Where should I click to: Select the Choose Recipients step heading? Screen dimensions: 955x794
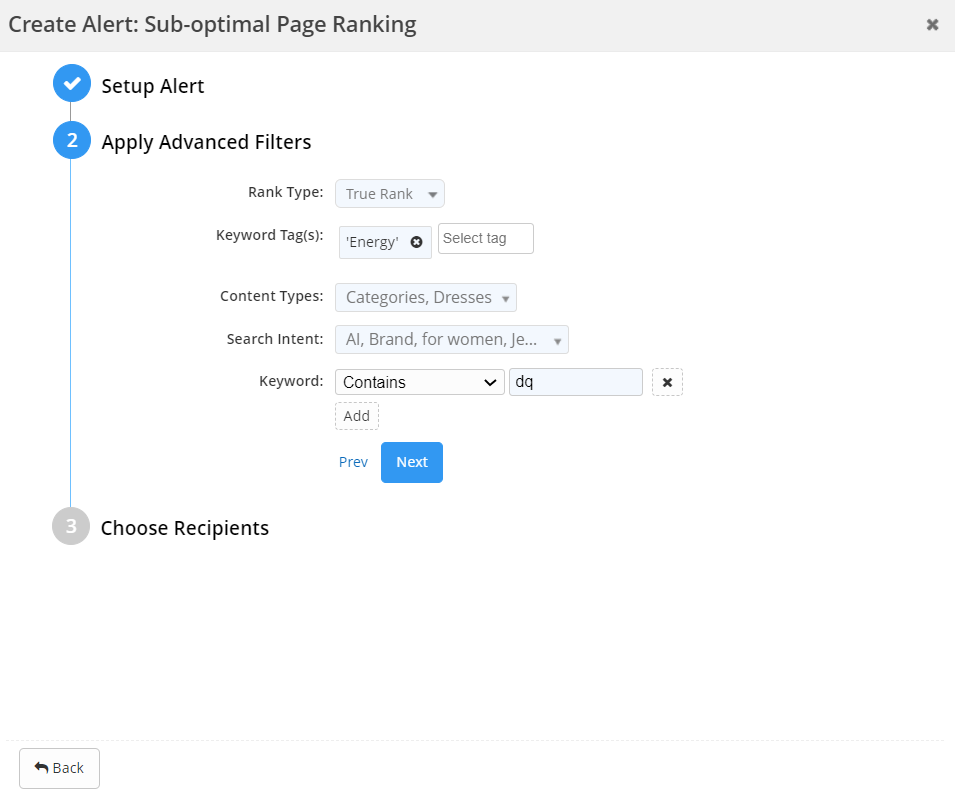[185, 528]
